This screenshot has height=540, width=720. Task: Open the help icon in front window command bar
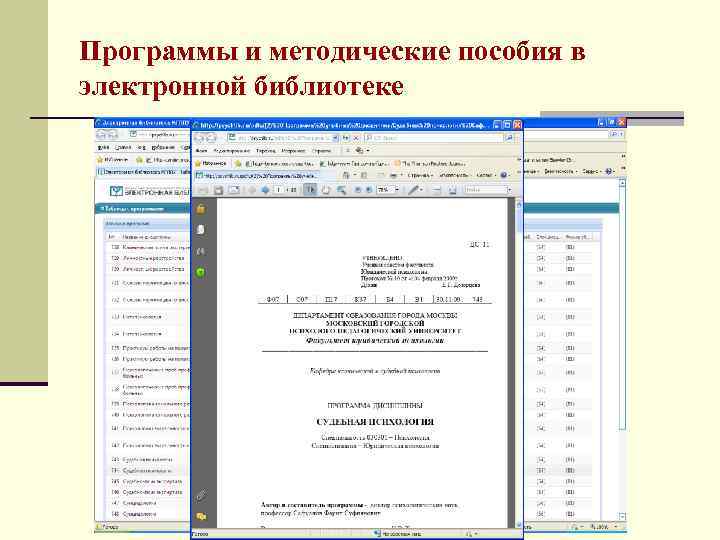(505, 175)
